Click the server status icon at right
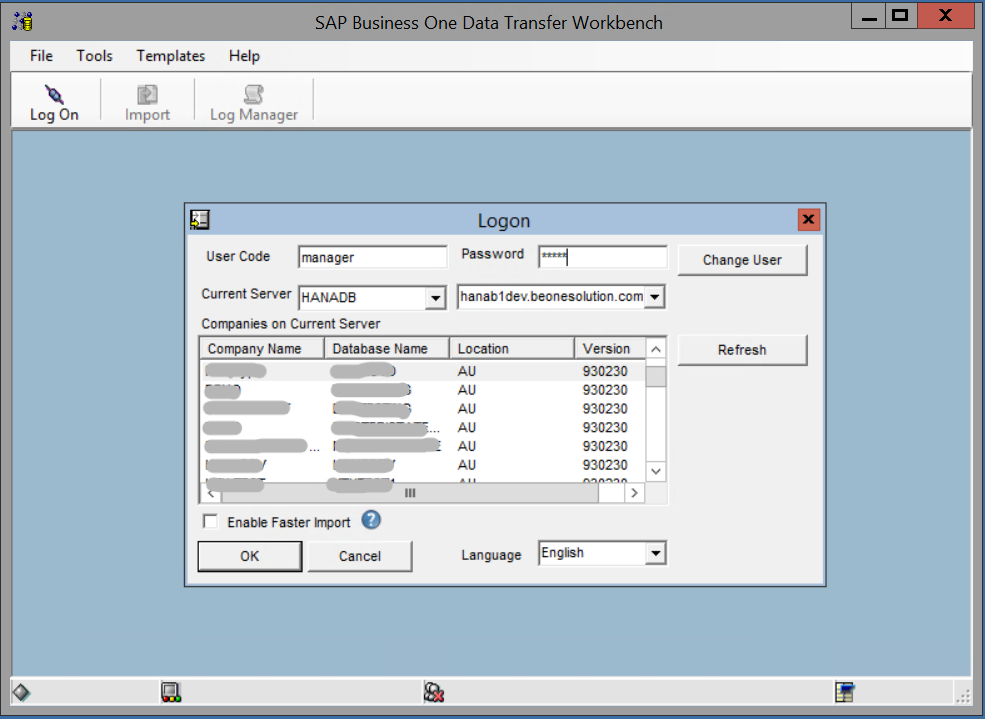The width and height of the screenshot is (985, 719). click(x=845, y=692)
